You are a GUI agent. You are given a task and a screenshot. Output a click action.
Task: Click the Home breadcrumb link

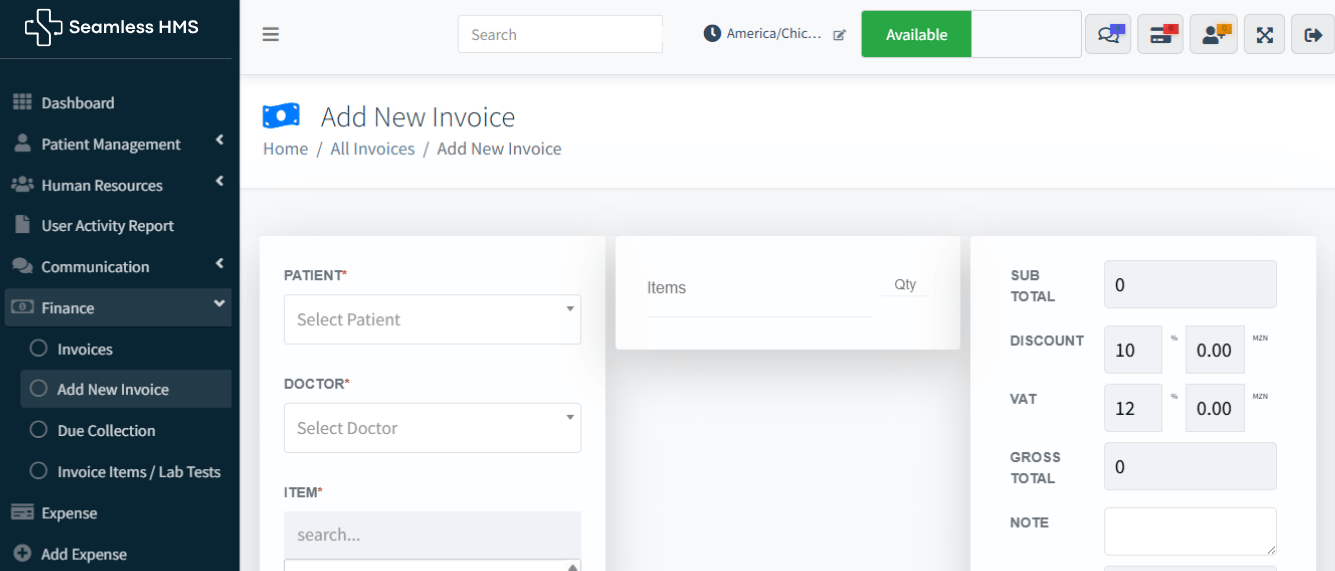click(285, 149)
